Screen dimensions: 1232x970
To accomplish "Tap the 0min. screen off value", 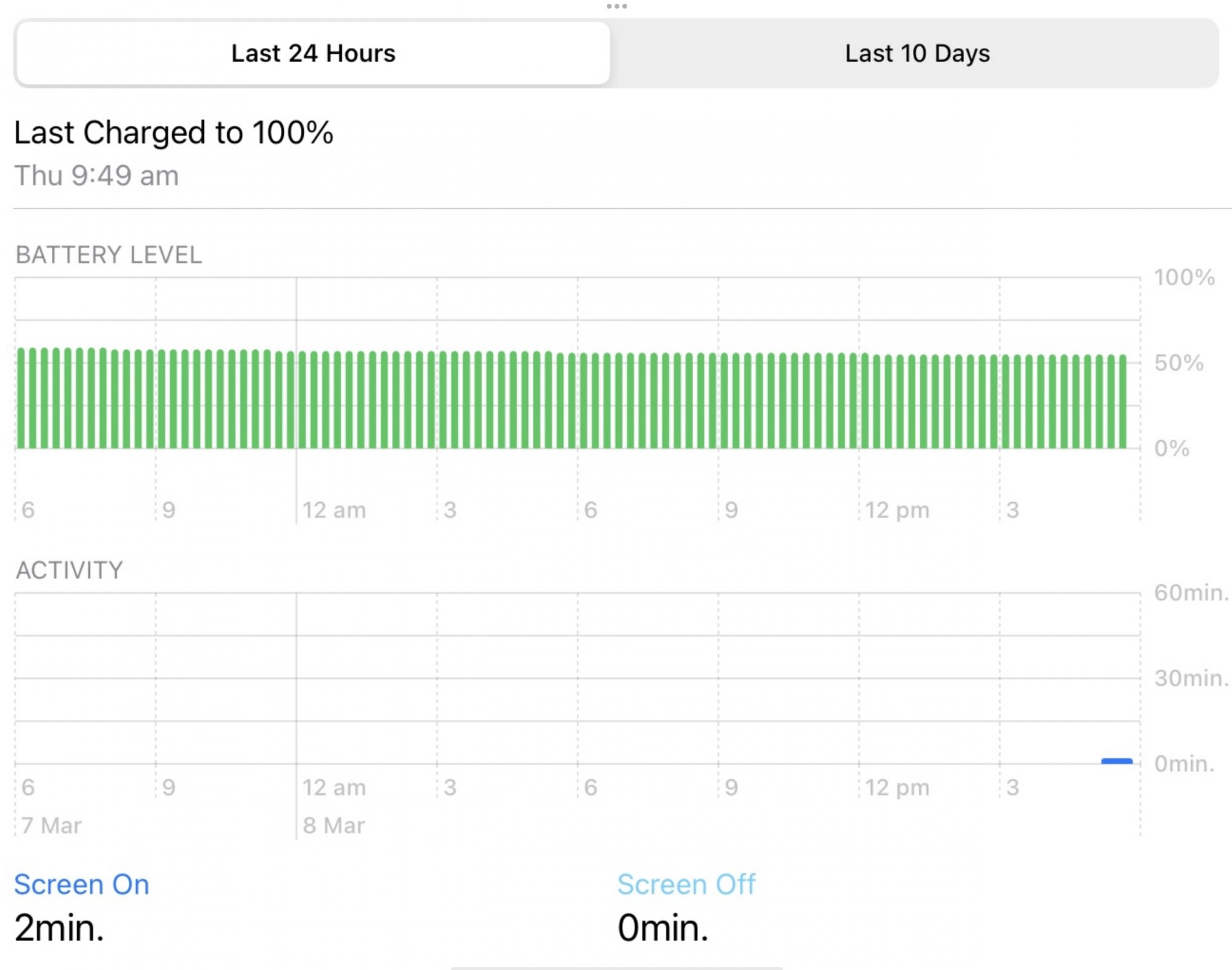I will click(x=662, y=928).
